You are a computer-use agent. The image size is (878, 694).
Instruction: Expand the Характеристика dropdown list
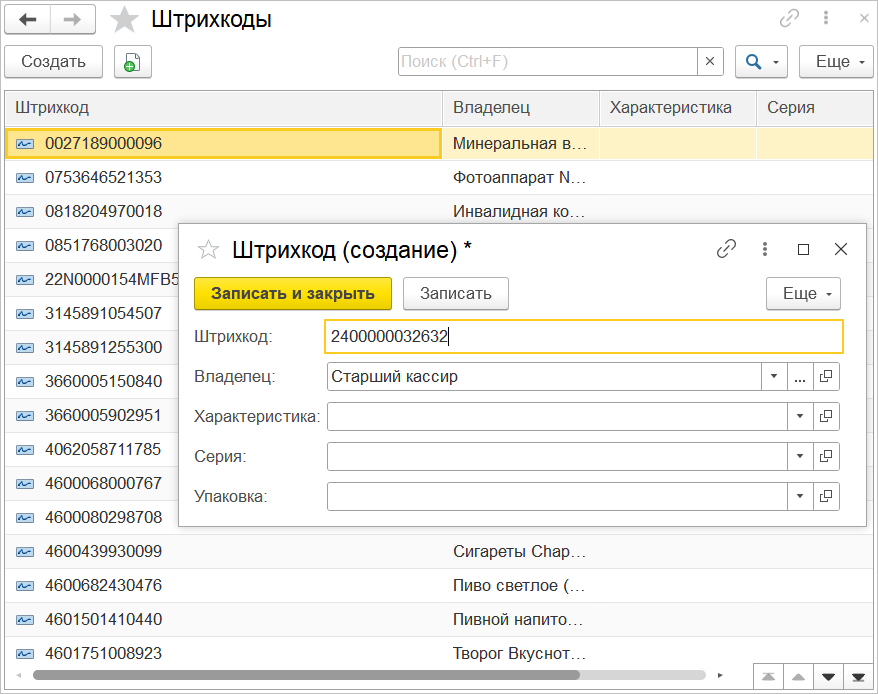point(799,416)
